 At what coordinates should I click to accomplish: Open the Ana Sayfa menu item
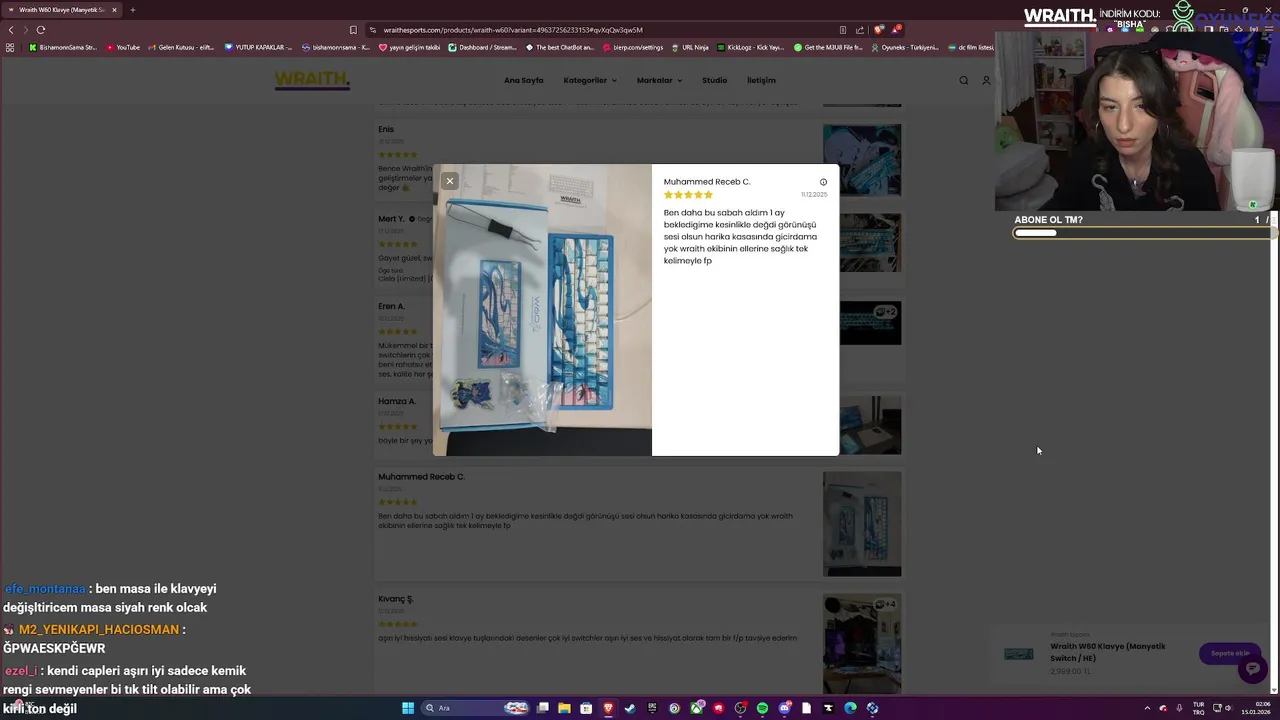click(524, 80)
